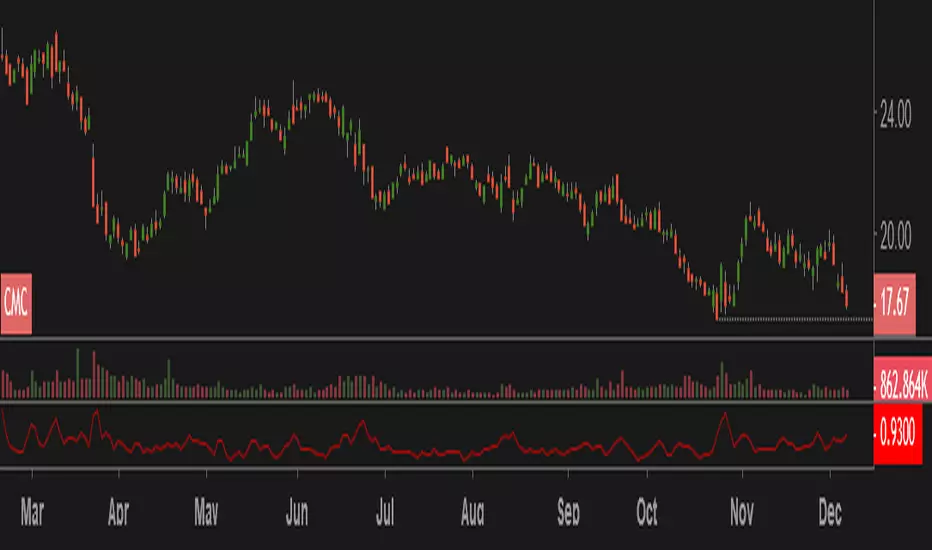Image resolution: width=932 pixels, height=550 pixels.
Task: Select the May label on time axis
Action: click(x=206, y=511)
